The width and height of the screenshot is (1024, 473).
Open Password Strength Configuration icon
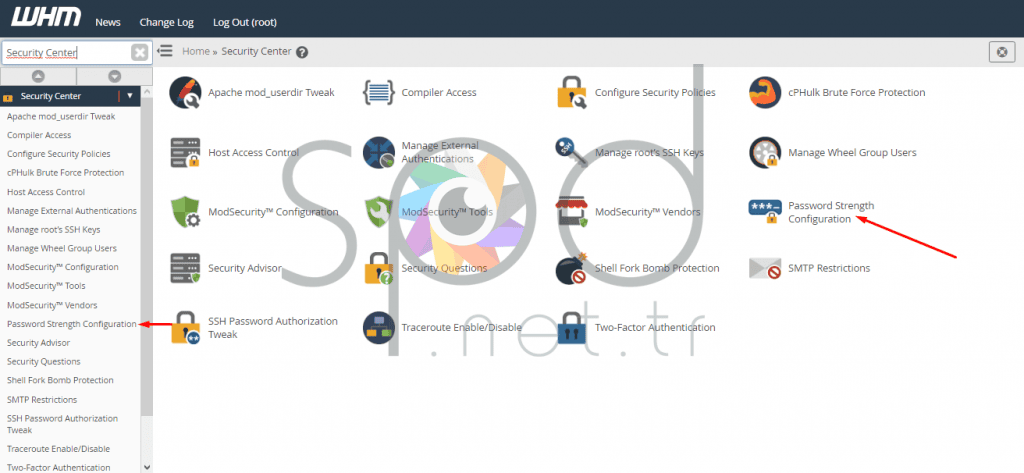click(765, 212)
